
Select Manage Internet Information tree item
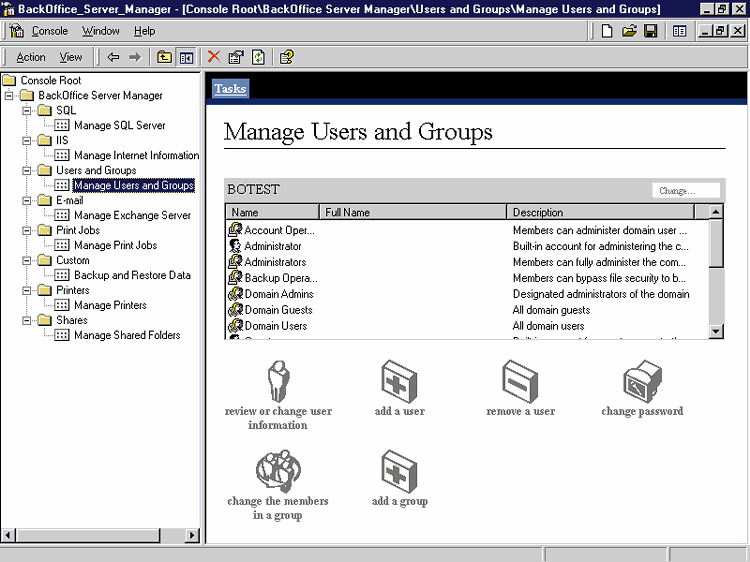pyautogui.click(x=136, y=155)
